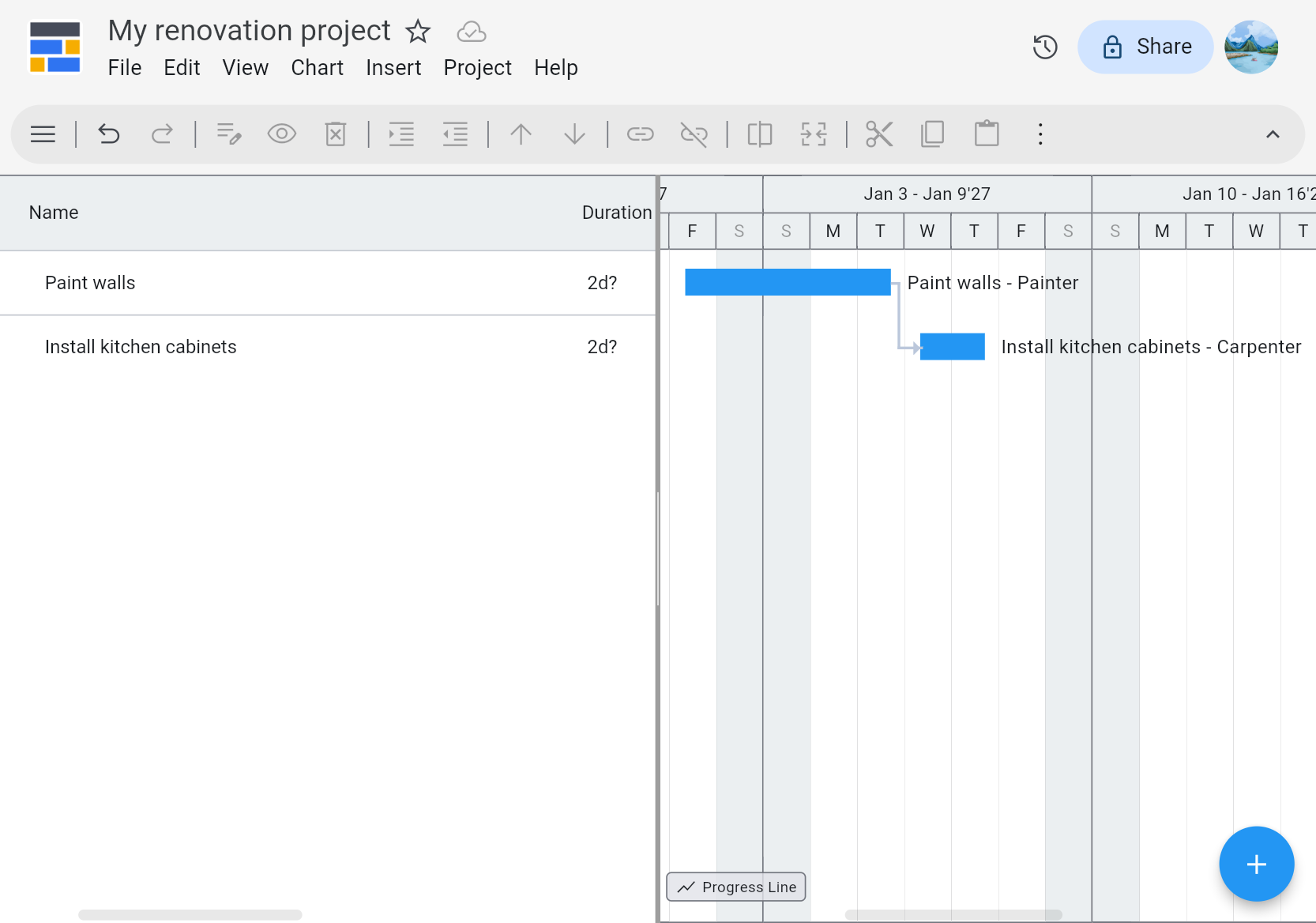Click the link tasks icon
This screenshot has width=1316, height=923.
tap(640, 134)
